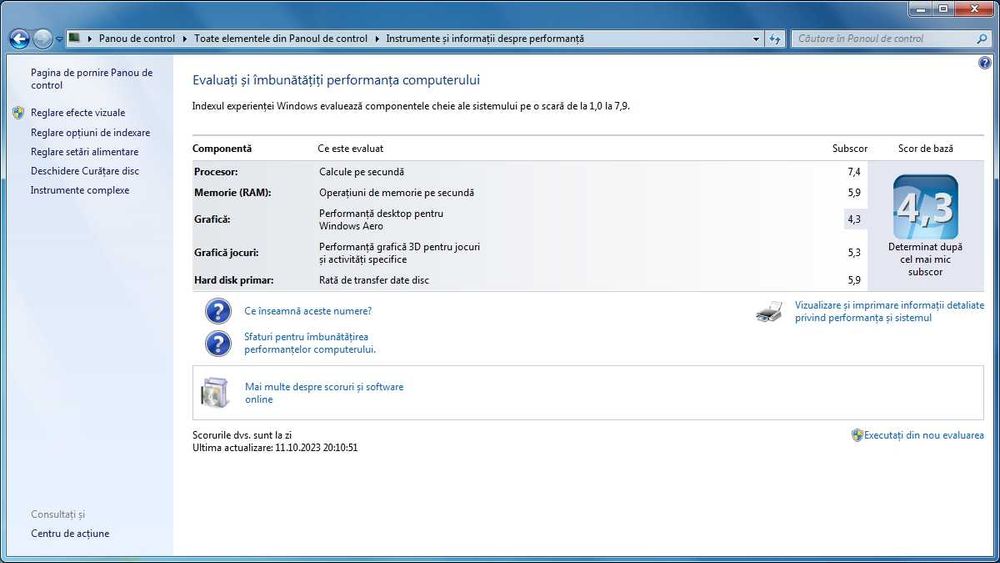The image size is (1000, 563).
Task: Close the window with red X
Action: coord(974,9)
